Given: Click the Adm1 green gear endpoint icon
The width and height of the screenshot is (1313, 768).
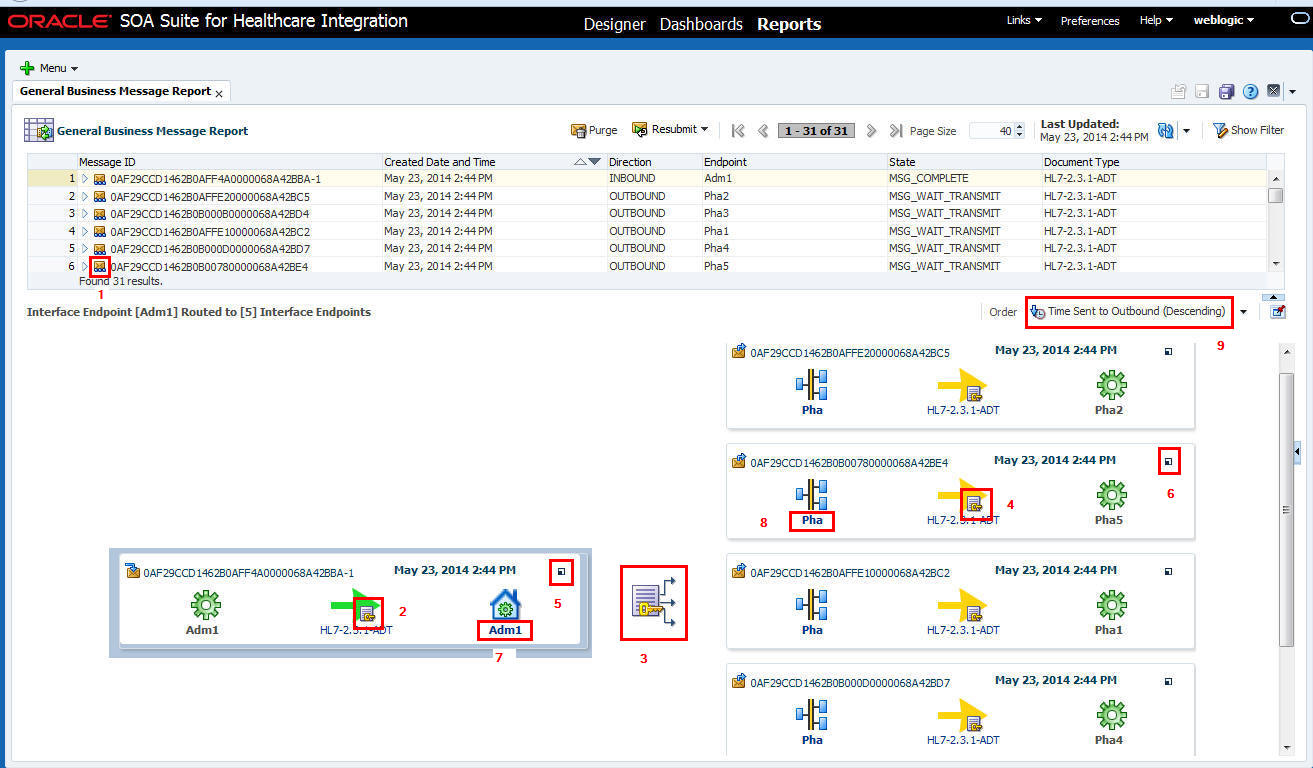Looking at the screenshot, I should 205,604.
